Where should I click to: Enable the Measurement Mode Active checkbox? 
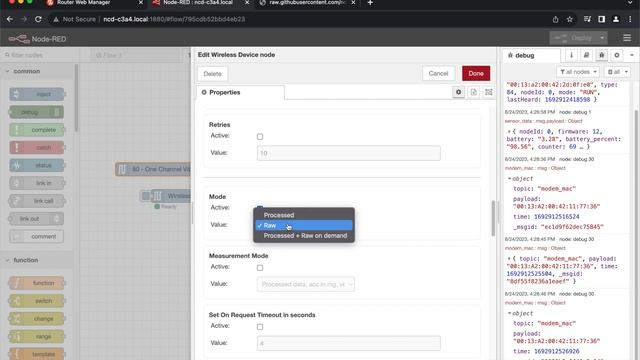click(260, 268)
